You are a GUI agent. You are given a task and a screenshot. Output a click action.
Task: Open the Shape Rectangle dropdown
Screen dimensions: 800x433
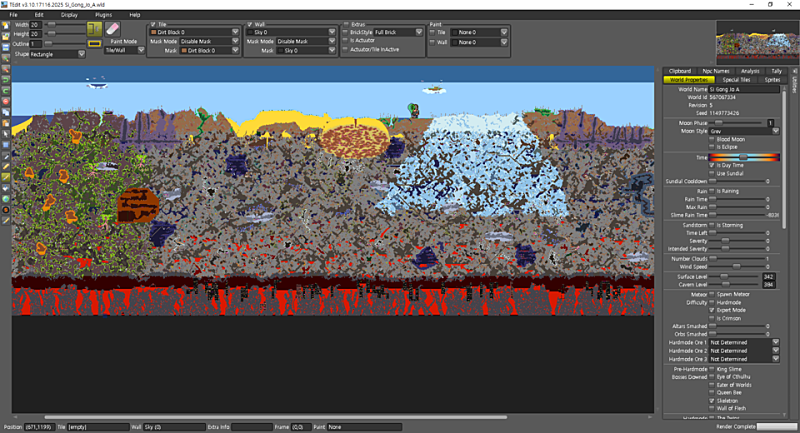click(x=57, y=54)
